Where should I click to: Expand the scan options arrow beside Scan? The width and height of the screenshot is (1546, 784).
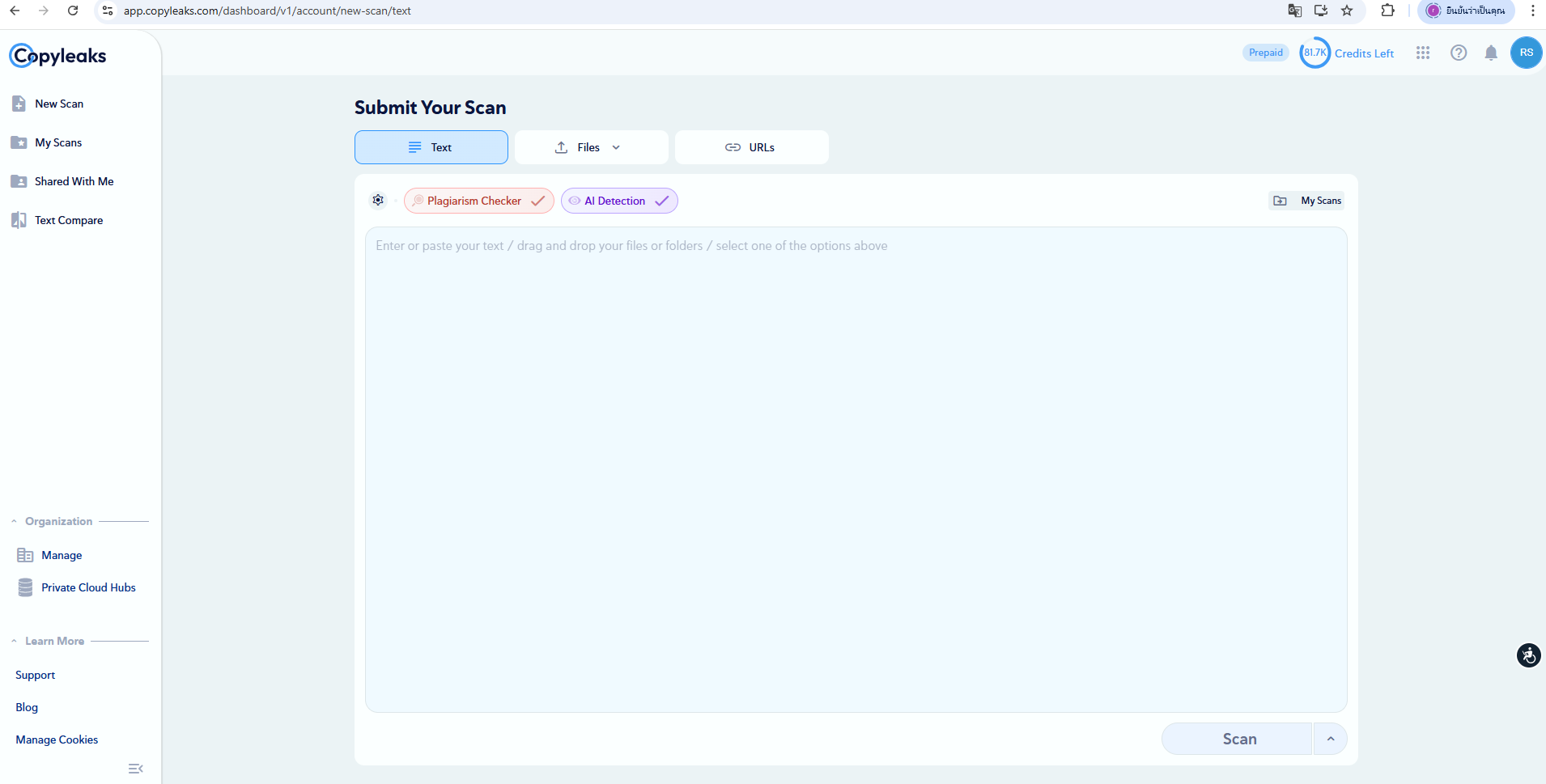coord(1330,739)
